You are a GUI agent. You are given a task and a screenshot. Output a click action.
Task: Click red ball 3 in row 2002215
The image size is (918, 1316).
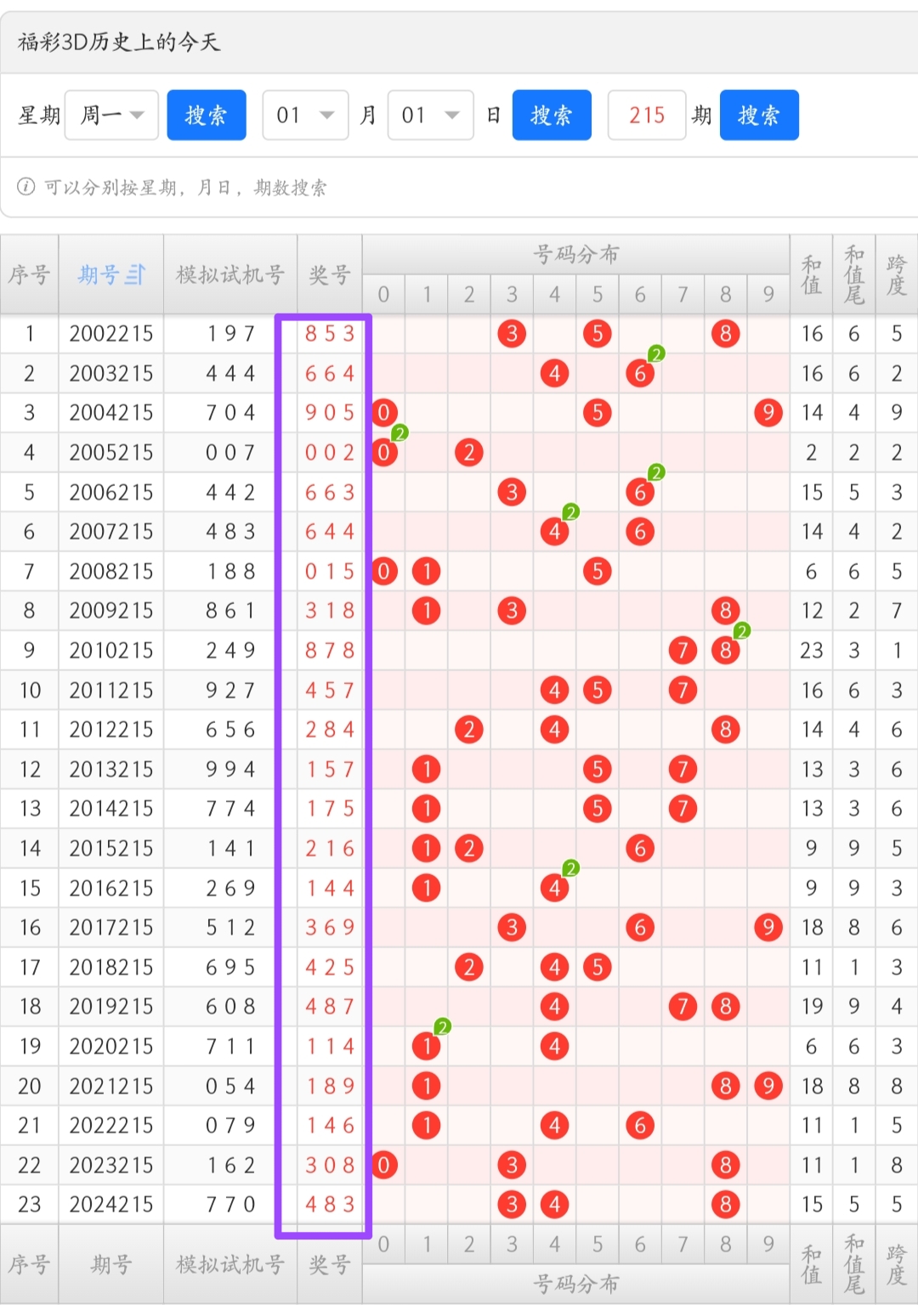click(x=512, y=334)
